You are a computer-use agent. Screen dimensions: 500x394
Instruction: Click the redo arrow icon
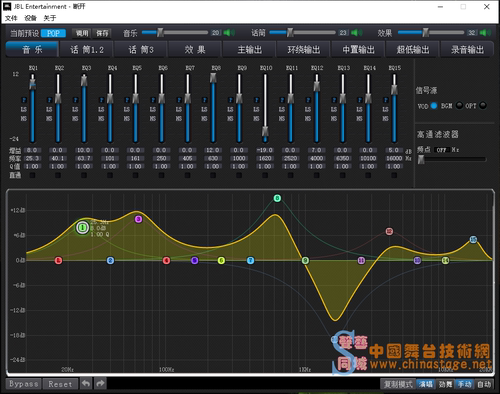100,384
